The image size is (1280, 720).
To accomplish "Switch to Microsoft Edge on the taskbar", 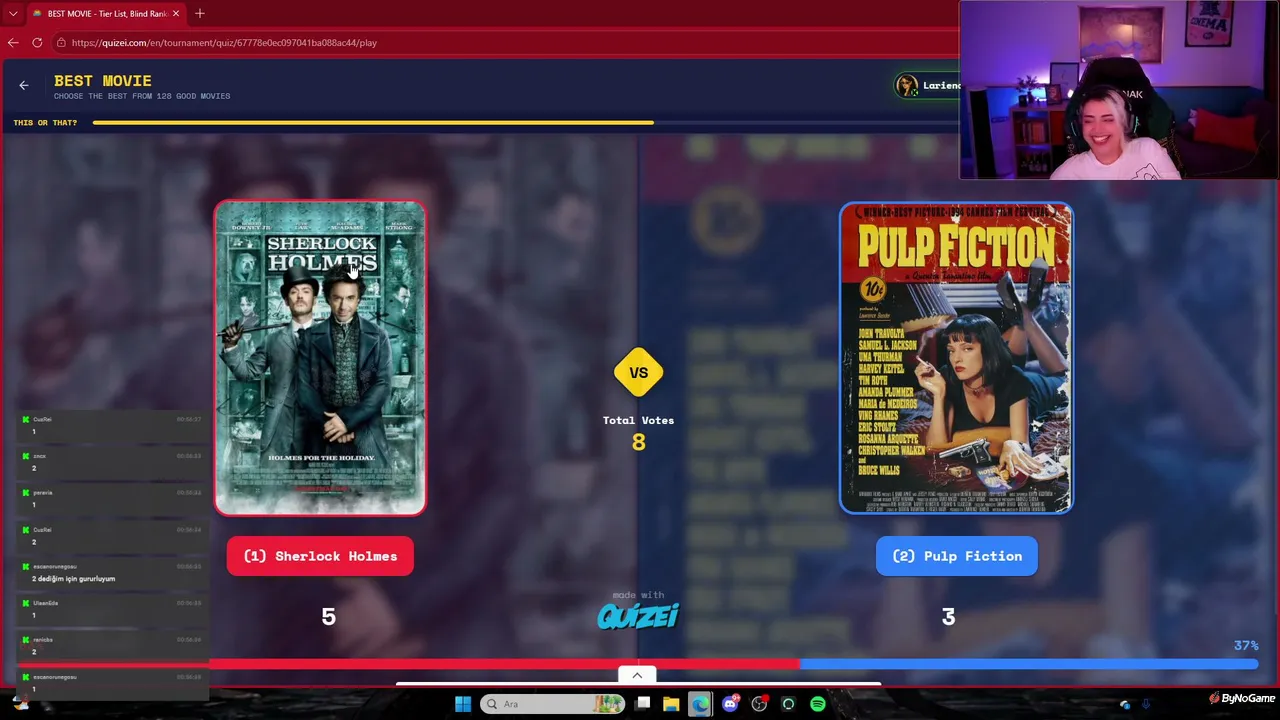I will [700, 704].
